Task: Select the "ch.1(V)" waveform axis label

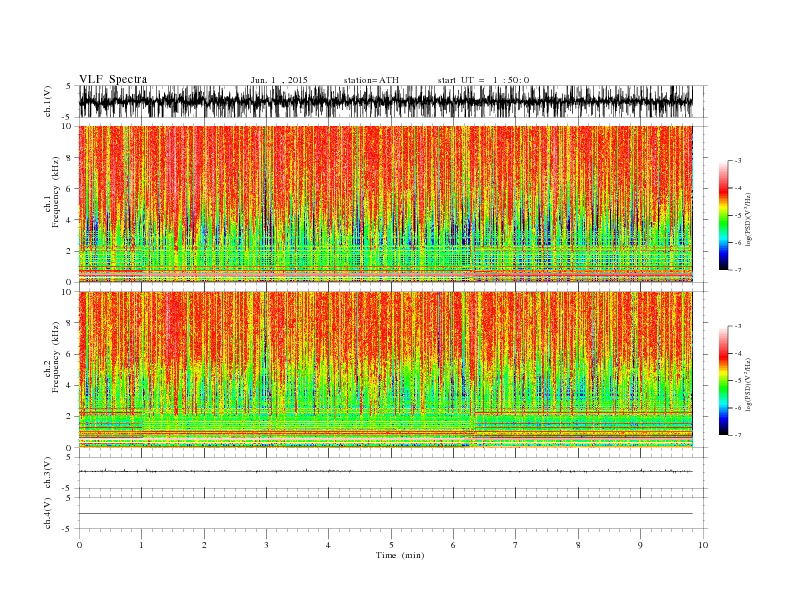Action: coord(48,102)
